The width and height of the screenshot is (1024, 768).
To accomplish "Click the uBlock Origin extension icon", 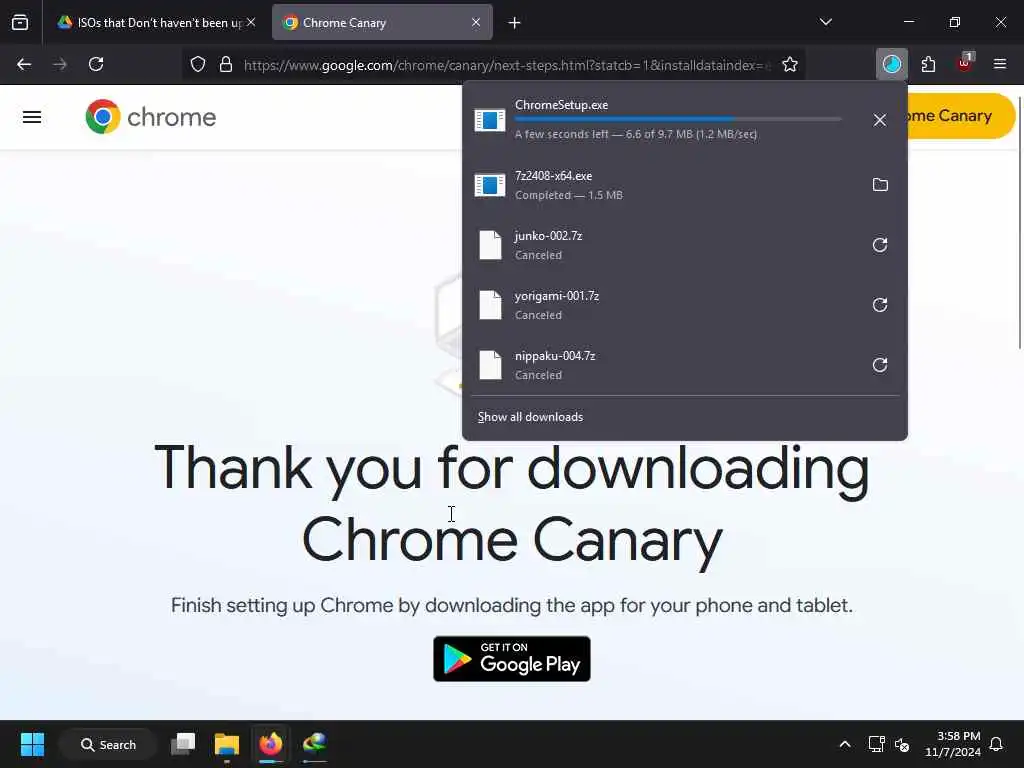I will coord(965,64).
